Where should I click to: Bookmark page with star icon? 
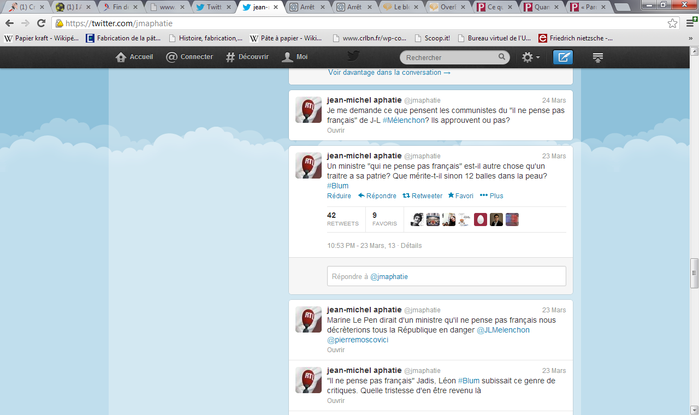(672, 23)
